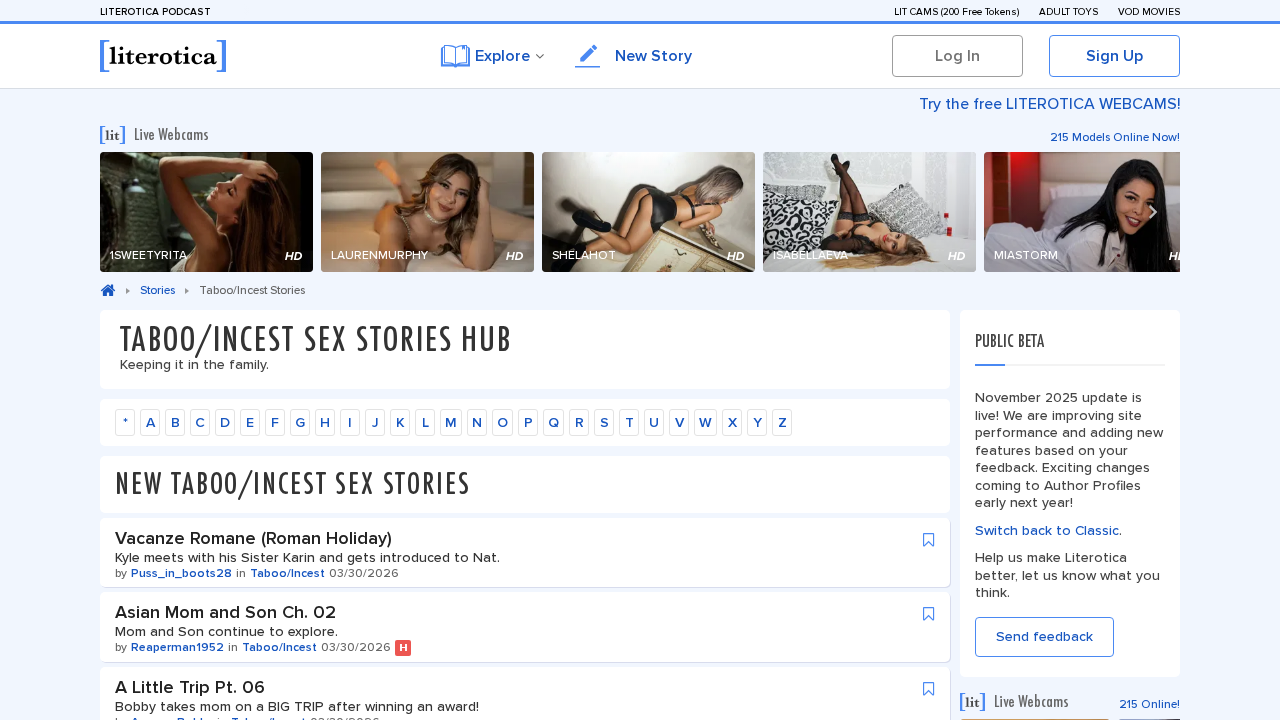
Task: Filter stories by letter D
Action: pos(225,422)
